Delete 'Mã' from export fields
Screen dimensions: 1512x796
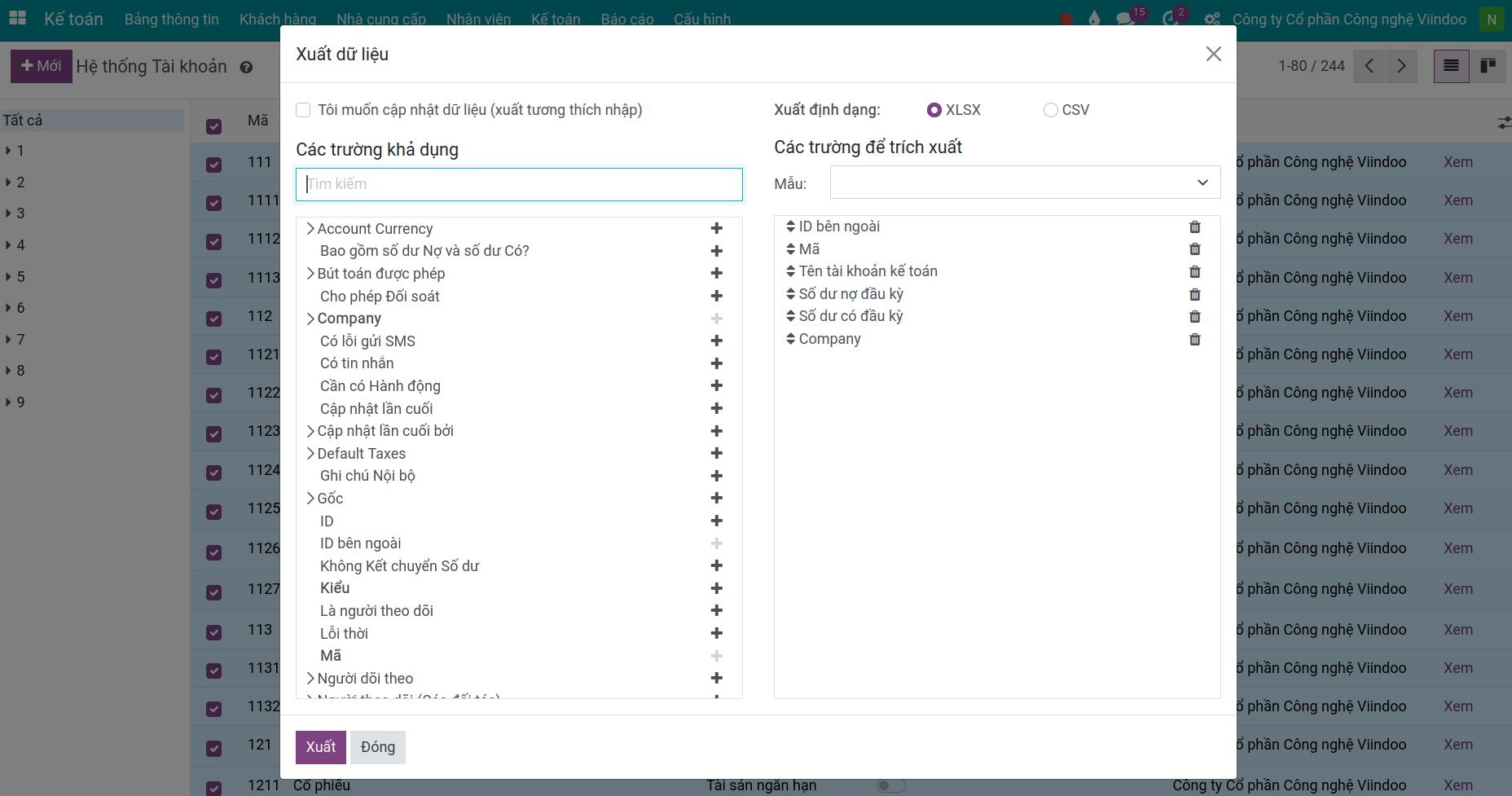coord(1194,249)
